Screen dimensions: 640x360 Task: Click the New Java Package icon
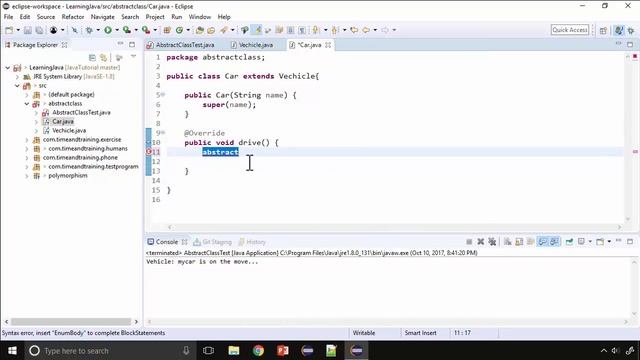(167, 30)
